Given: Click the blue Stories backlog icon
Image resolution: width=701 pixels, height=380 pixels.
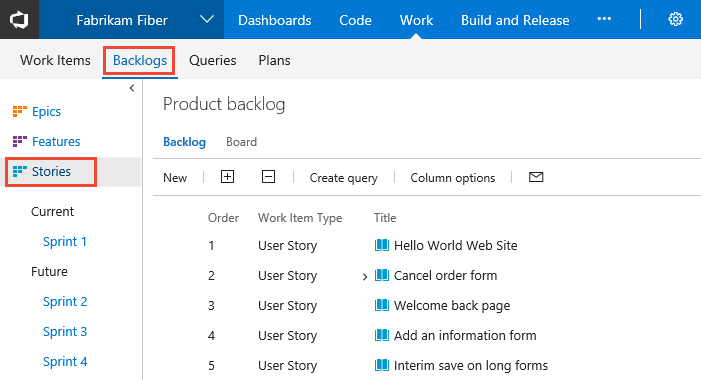Looking at the screenshot, I should pos(20,171).
